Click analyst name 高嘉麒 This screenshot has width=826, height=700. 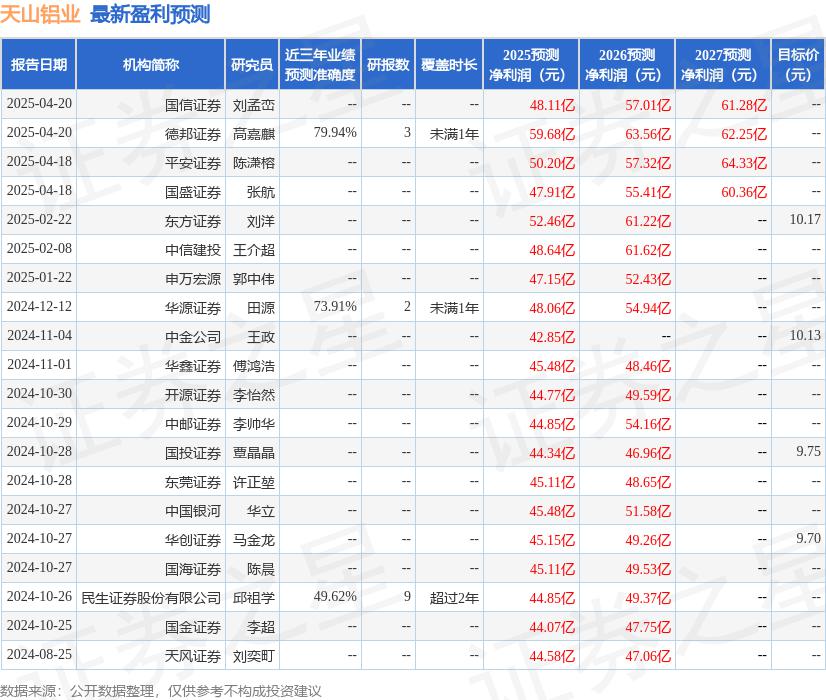(x=254, y=134)
